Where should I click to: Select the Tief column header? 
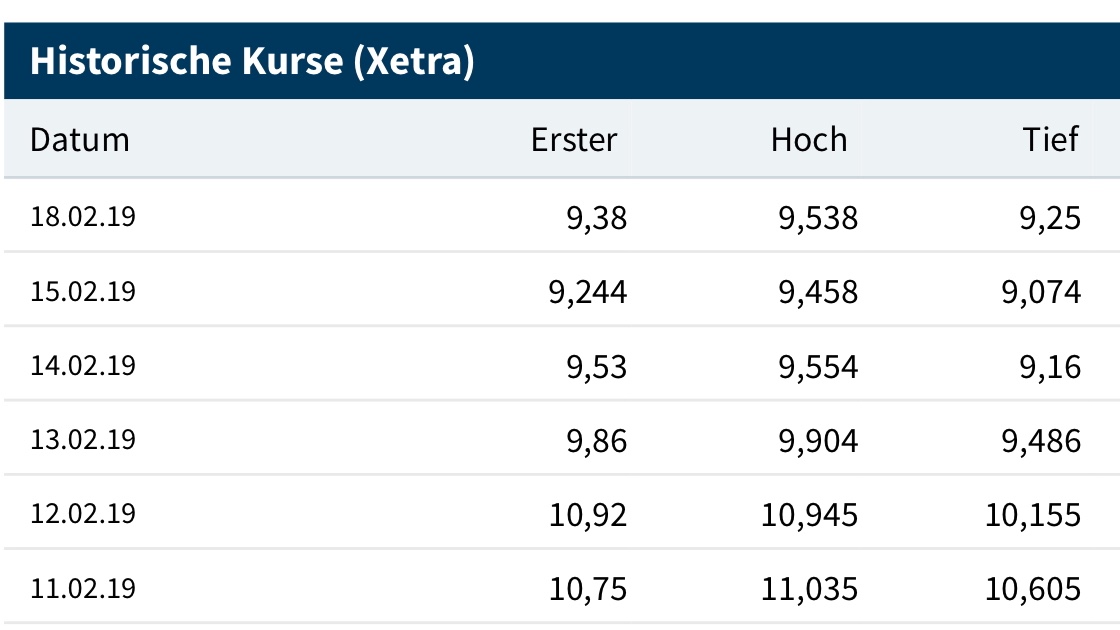point(1051,139)
